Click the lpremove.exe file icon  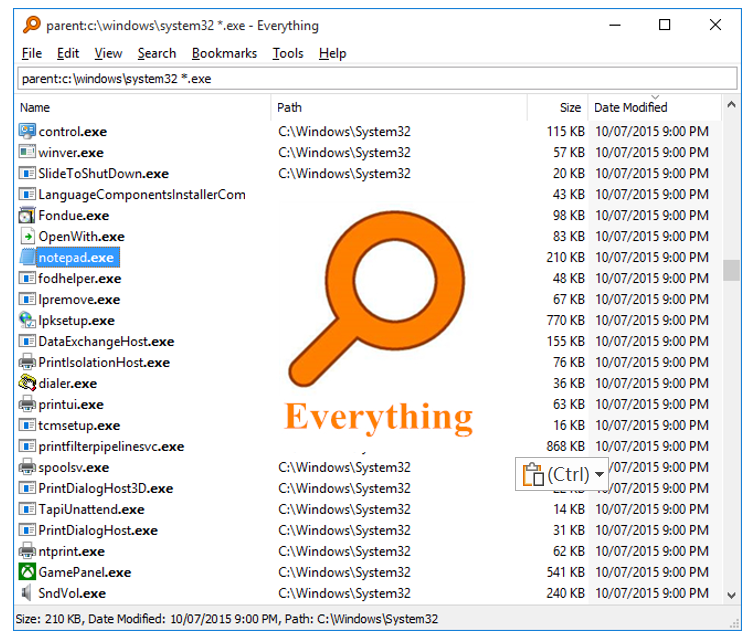(x=27, y=299)
